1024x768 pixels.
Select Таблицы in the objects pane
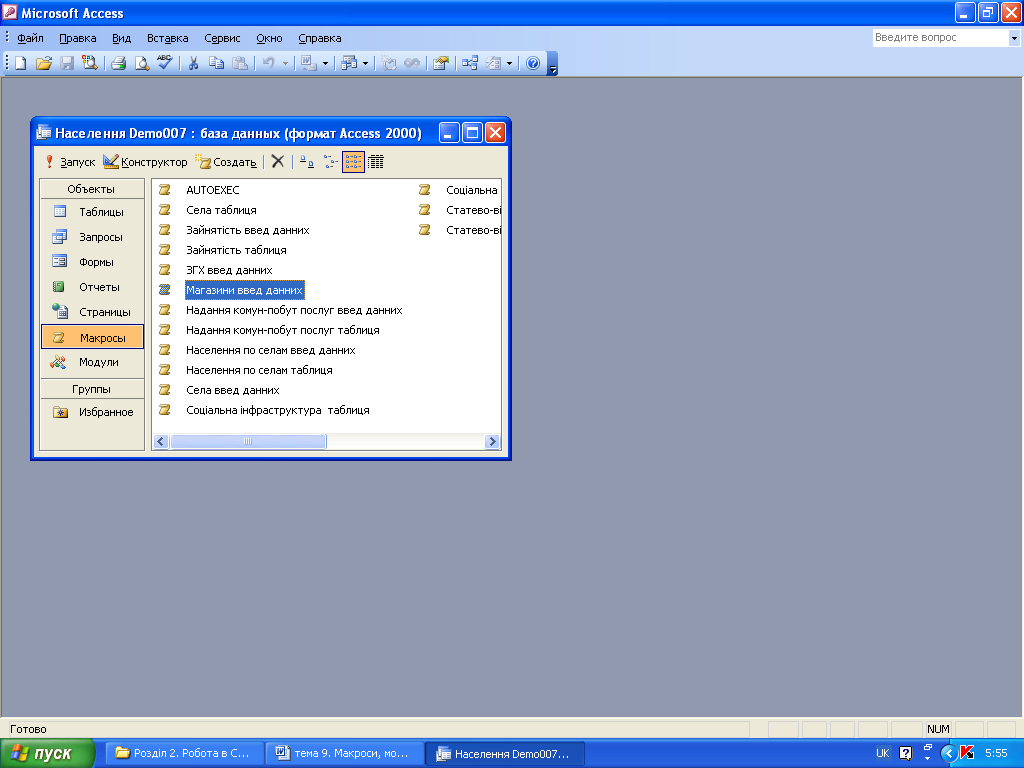tap(91, 212)
